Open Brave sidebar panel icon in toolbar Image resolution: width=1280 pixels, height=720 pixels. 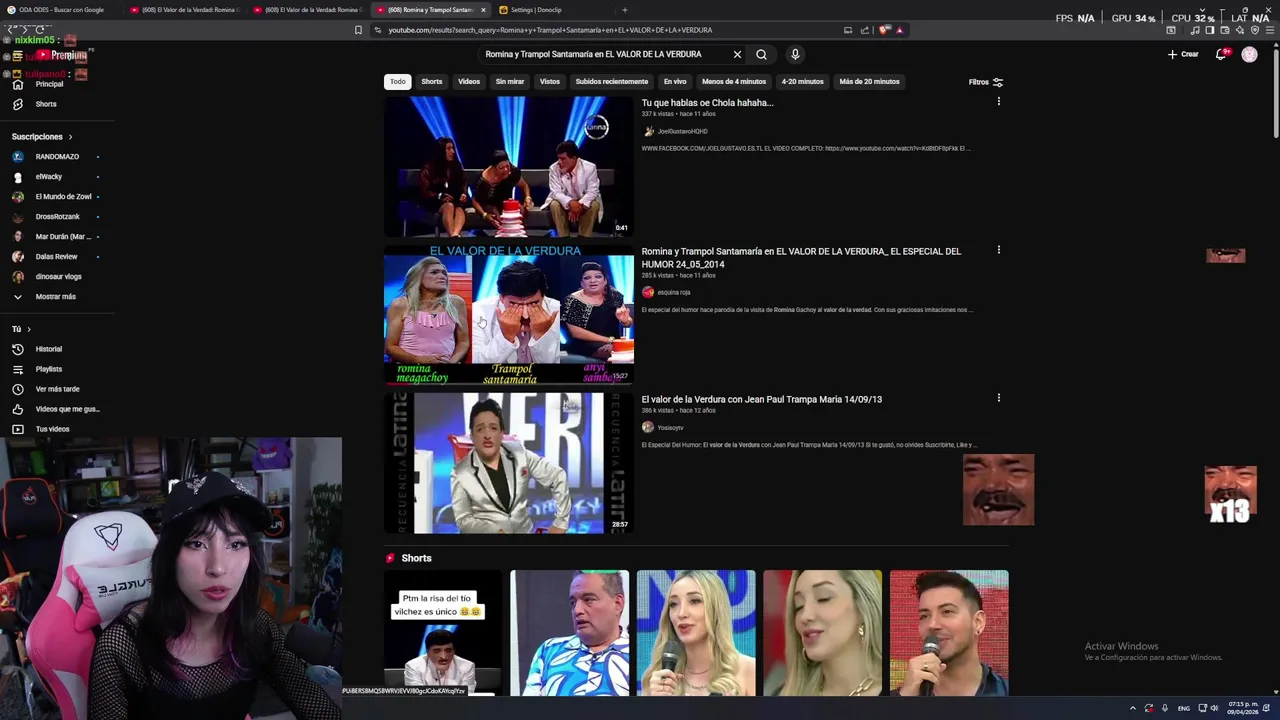coord(1209,30)
